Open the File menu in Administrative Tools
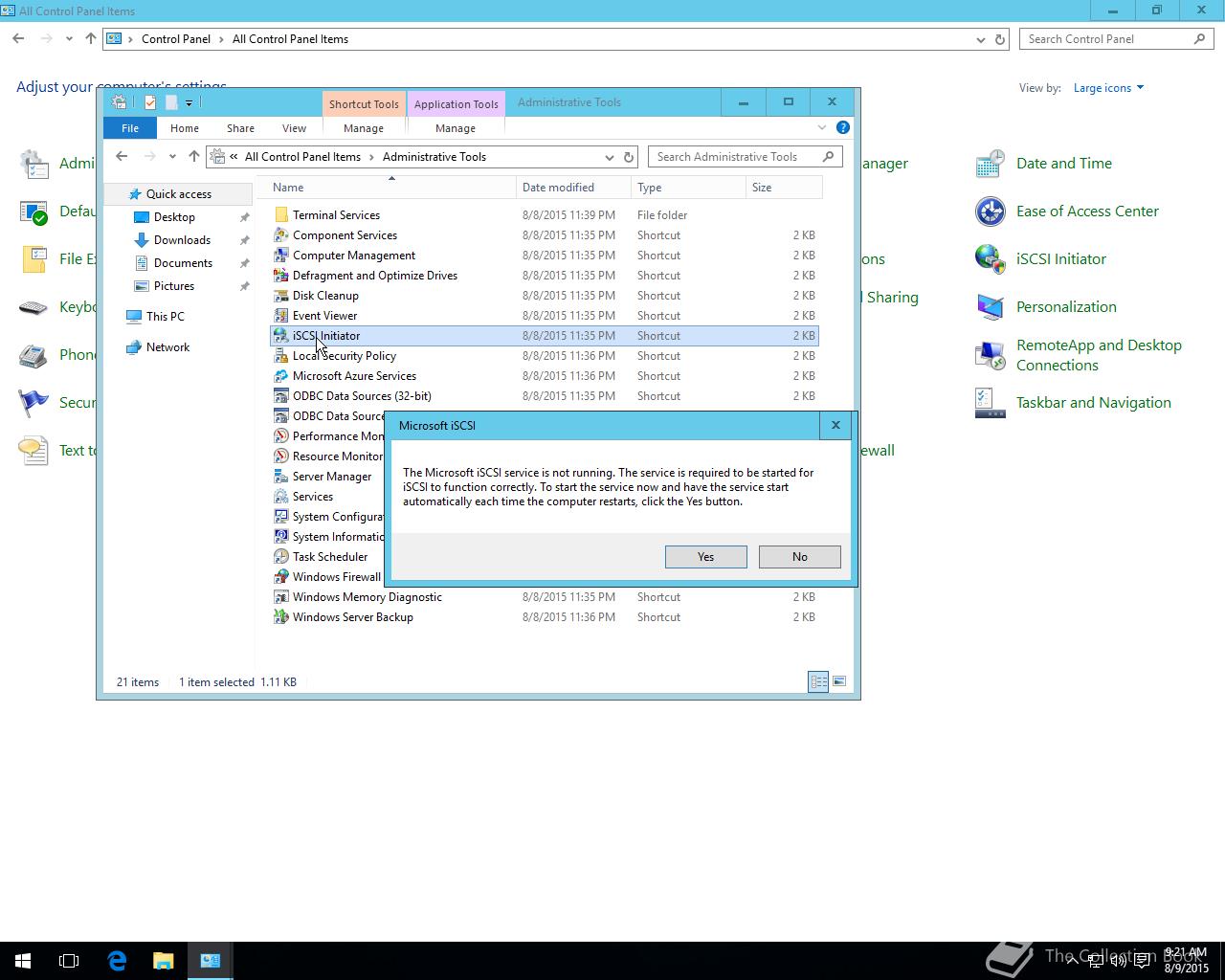The image size is (1225, 980). (130, 128)
